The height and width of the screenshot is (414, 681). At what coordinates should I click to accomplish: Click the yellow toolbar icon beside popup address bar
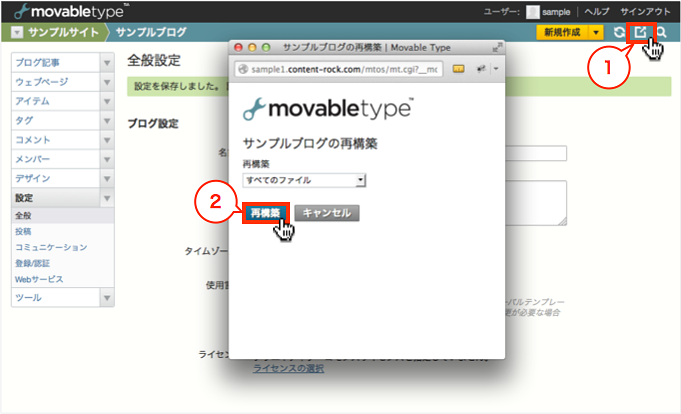458,69
